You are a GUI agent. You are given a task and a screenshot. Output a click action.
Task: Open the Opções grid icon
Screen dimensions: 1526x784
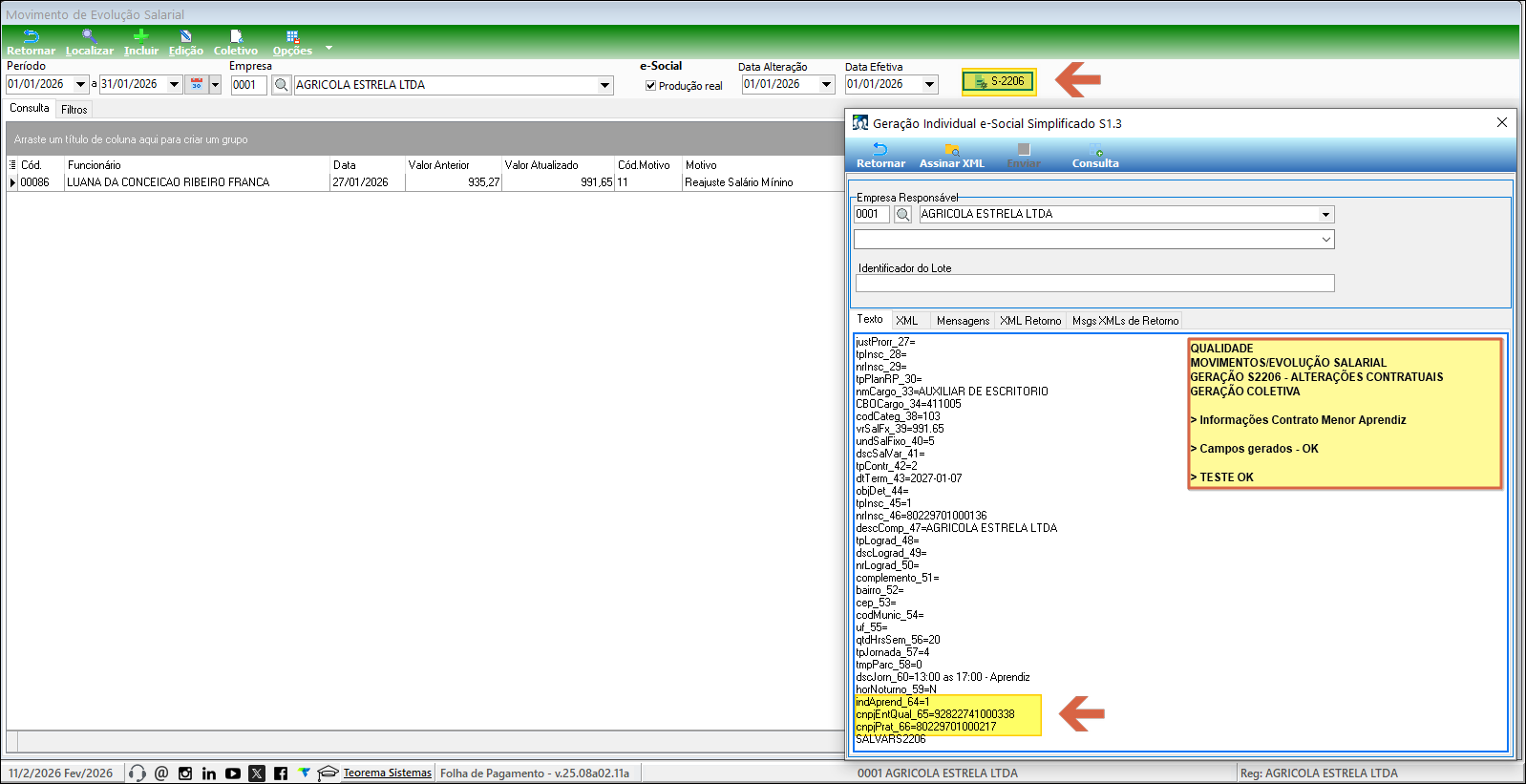pos(292,38)
